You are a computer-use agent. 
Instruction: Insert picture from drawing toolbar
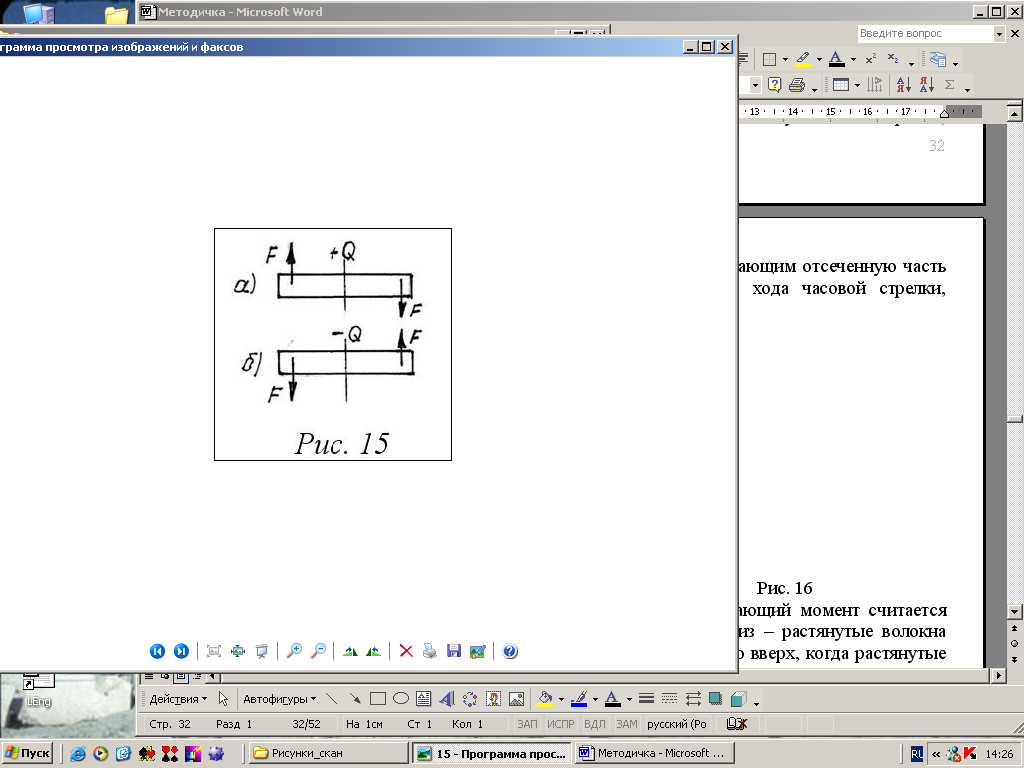pyautogui.click(x=516, y=699)
